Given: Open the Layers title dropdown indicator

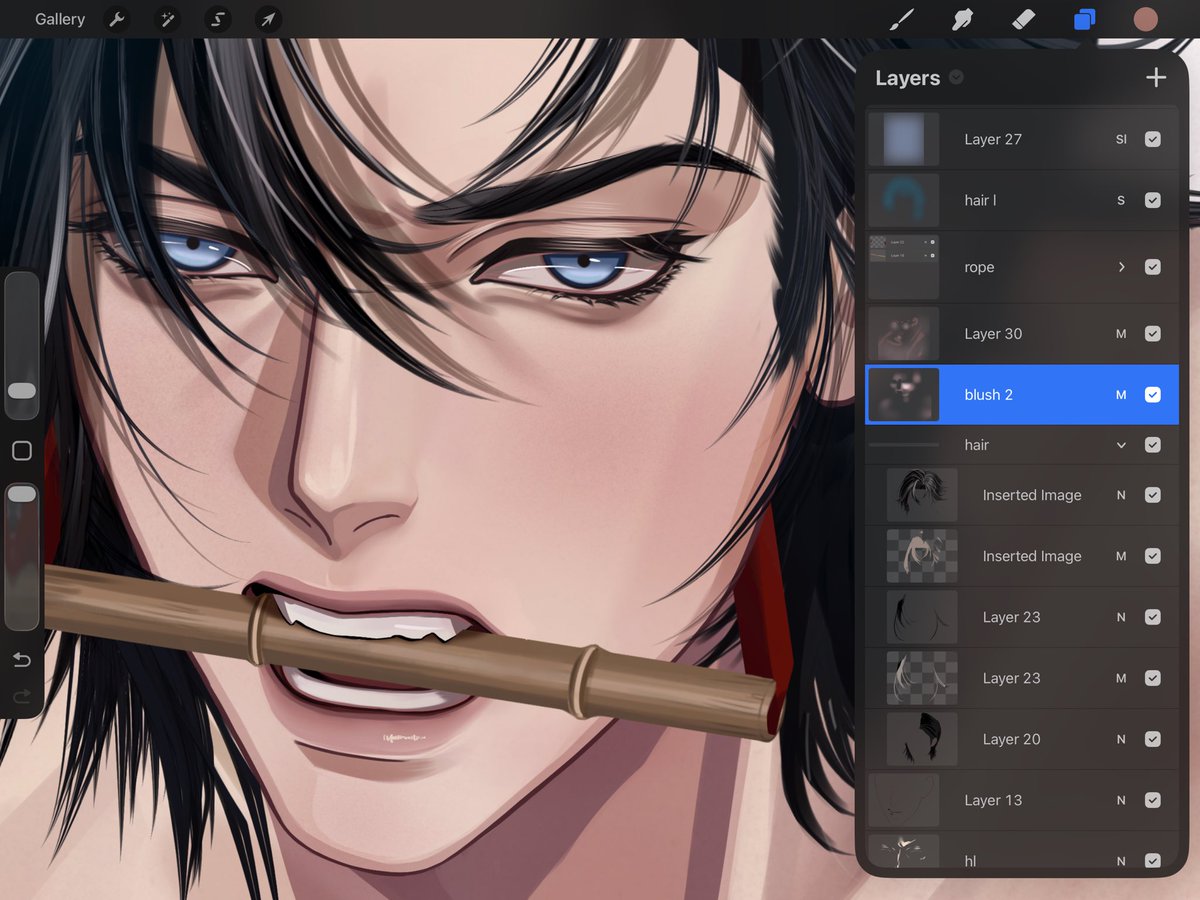Looking at the screenshot, I should point(957,77).
